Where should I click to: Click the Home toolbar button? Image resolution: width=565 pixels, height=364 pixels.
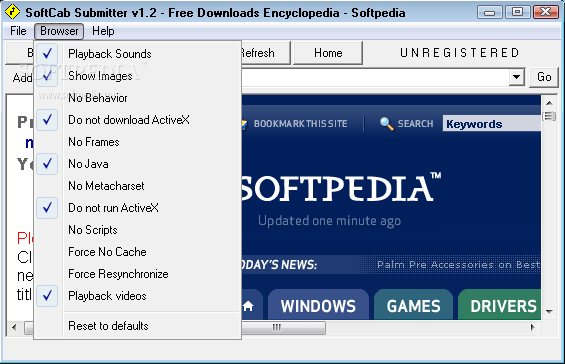[328, 53]
